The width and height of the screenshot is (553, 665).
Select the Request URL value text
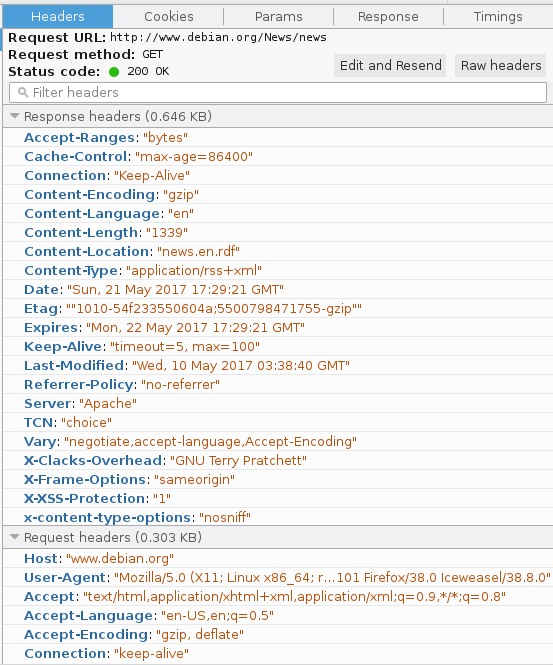218,37
